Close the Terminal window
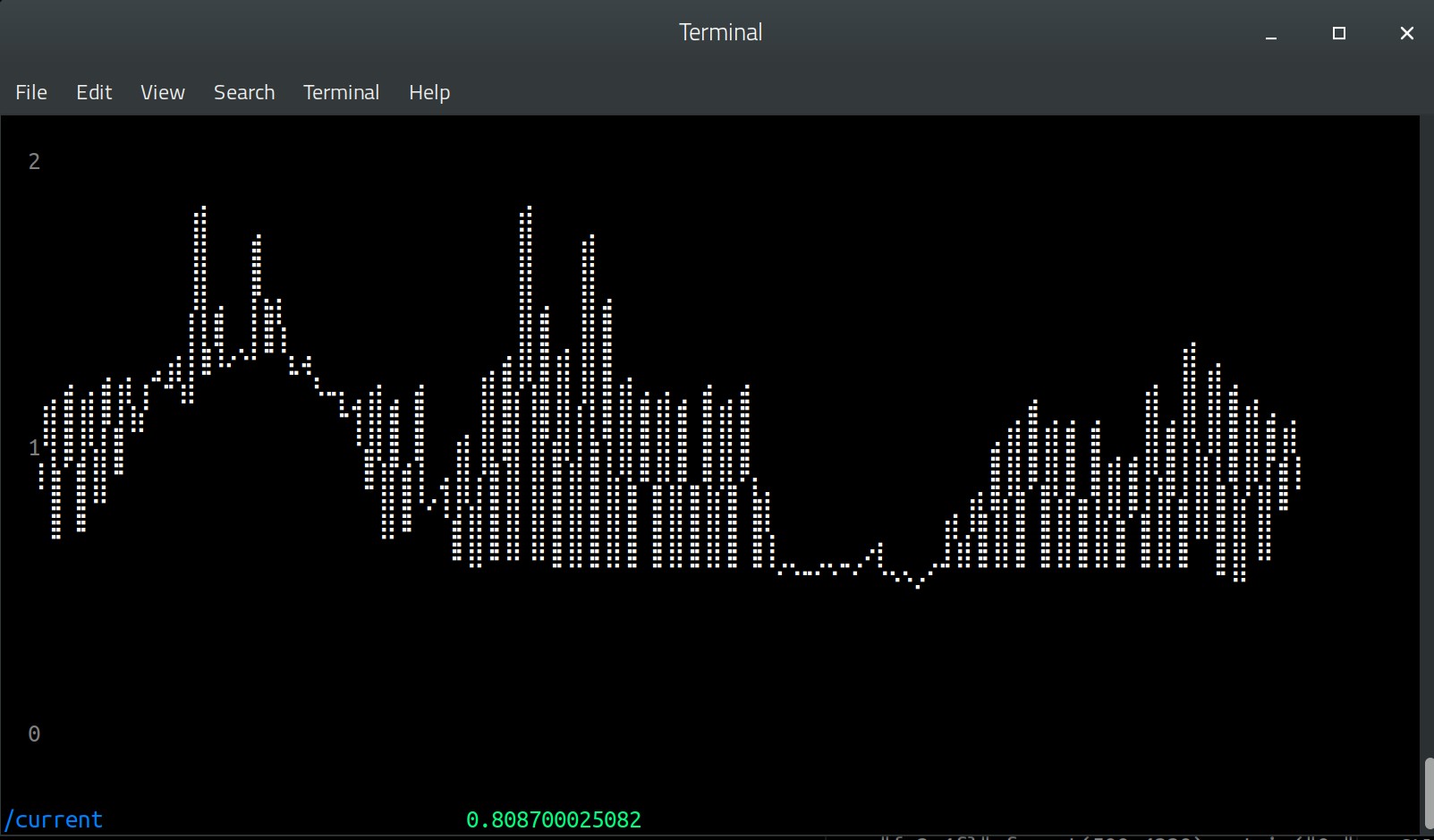Screen dimensions: 1434x840 (1406, 33)
